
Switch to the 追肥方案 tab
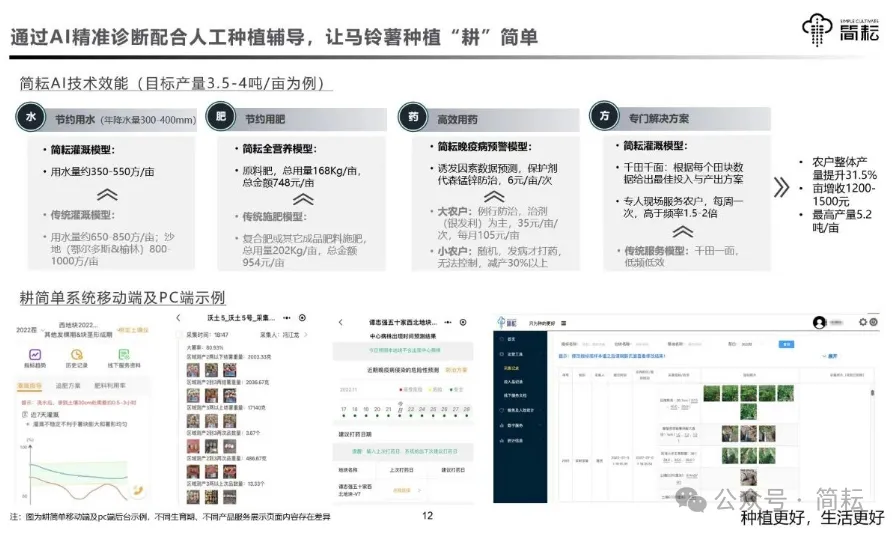pos(68,385)
